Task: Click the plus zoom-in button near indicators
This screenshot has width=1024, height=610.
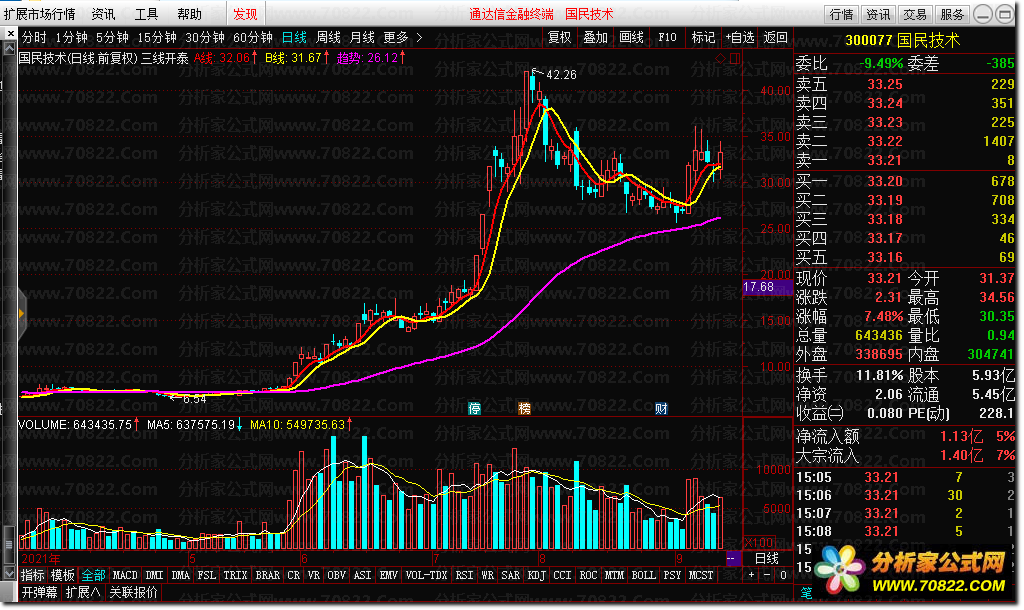Action: pos(751,575)
